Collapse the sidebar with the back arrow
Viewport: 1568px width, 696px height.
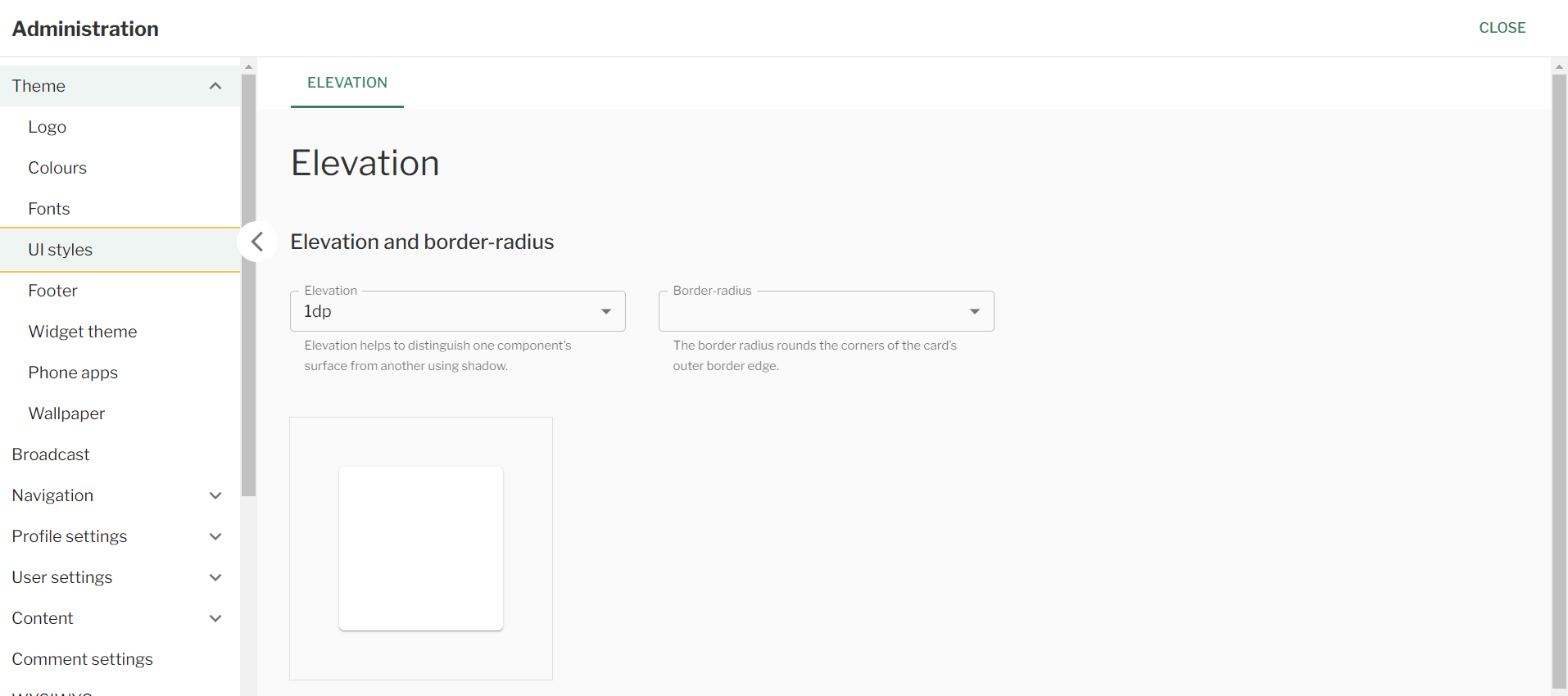[x=257, y=242]
